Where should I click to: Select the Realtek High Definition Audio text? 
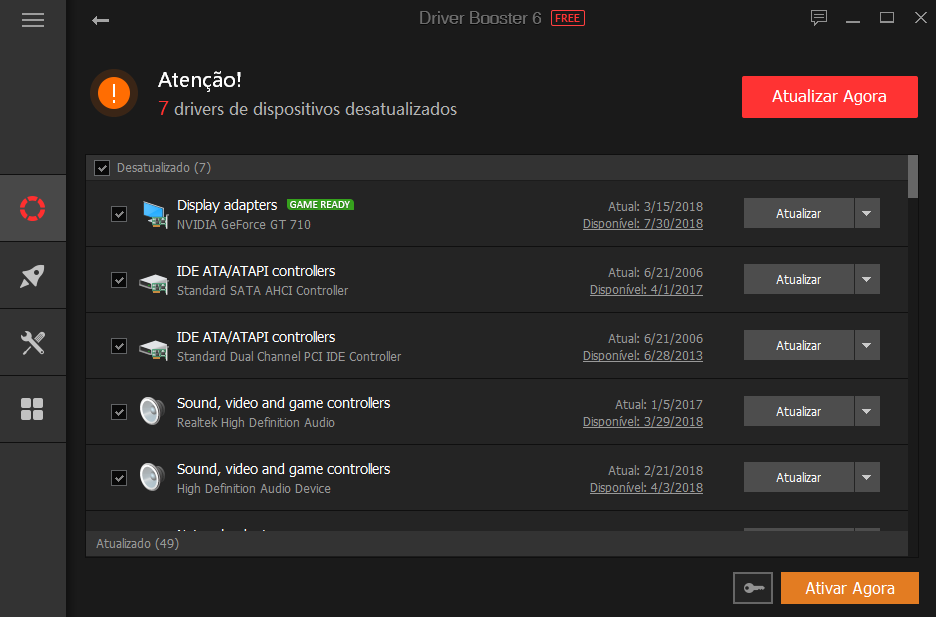(x=255, y=422)
